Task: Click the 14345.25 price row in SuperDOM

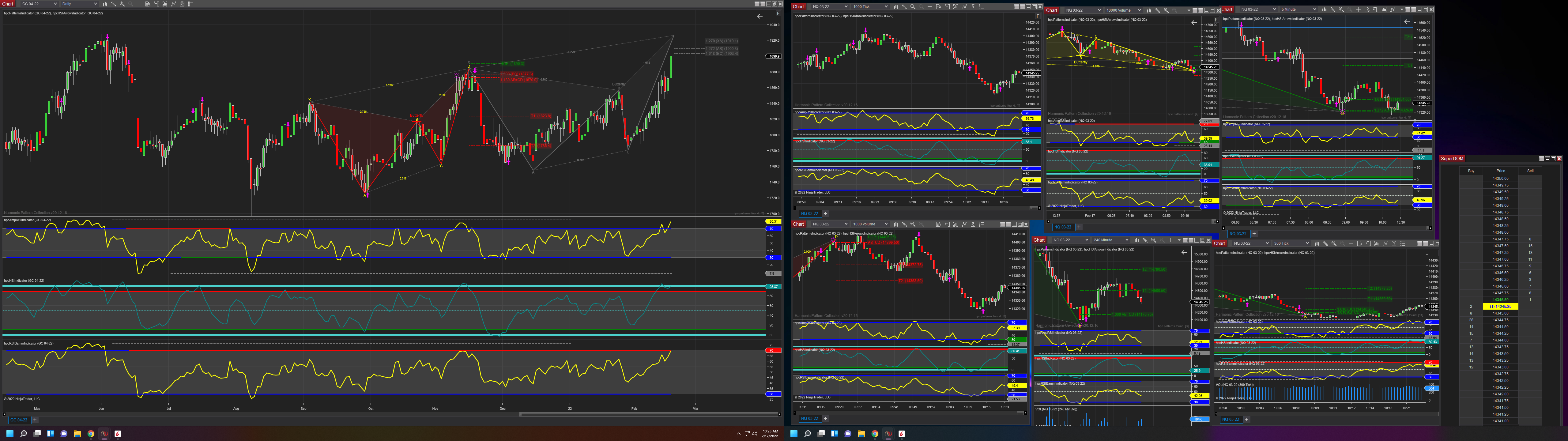Action: (x=1500, y=306)
